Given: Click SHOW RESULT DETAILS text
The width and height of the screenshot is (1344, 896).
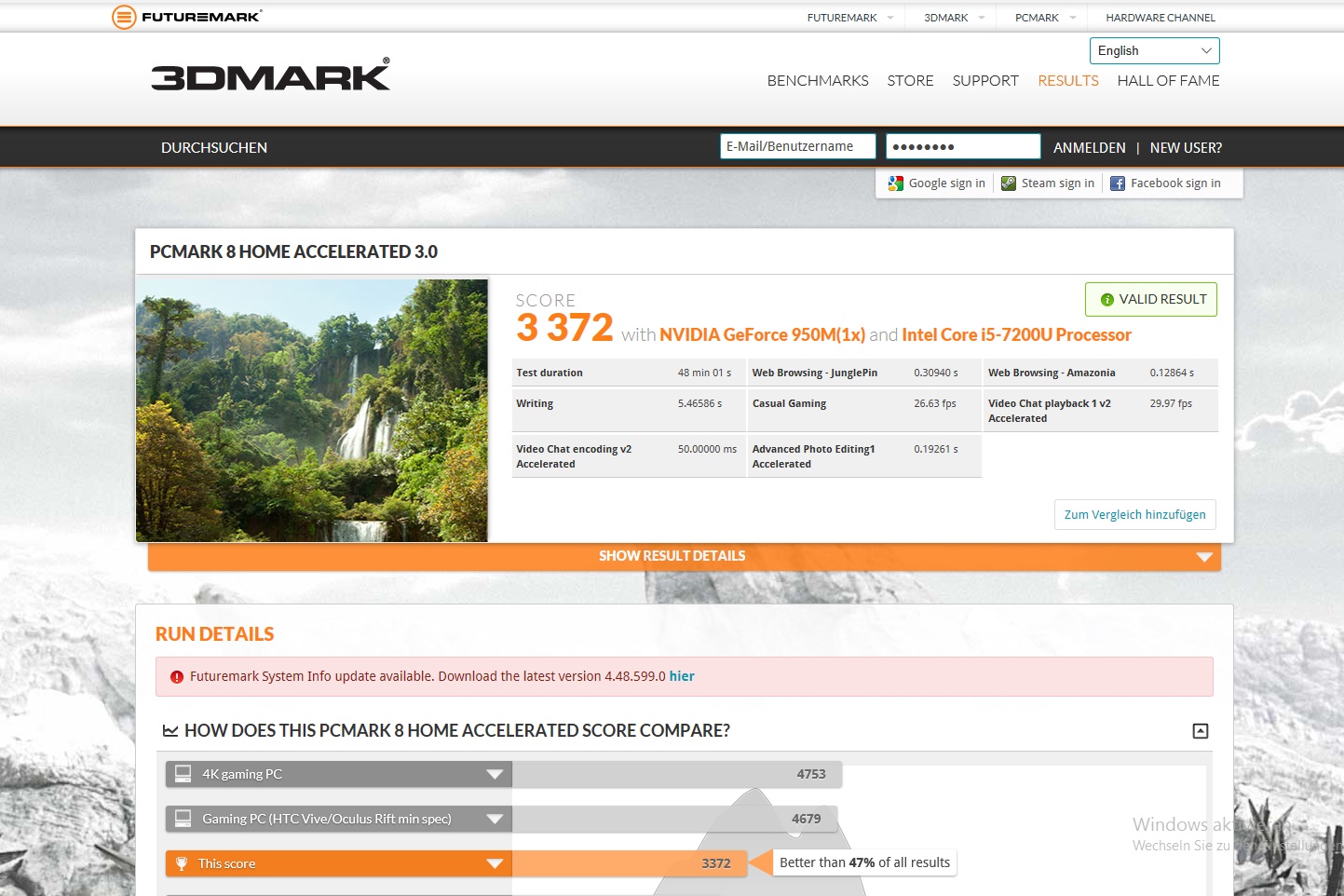Looking at the screenshot, I should 672,556.
